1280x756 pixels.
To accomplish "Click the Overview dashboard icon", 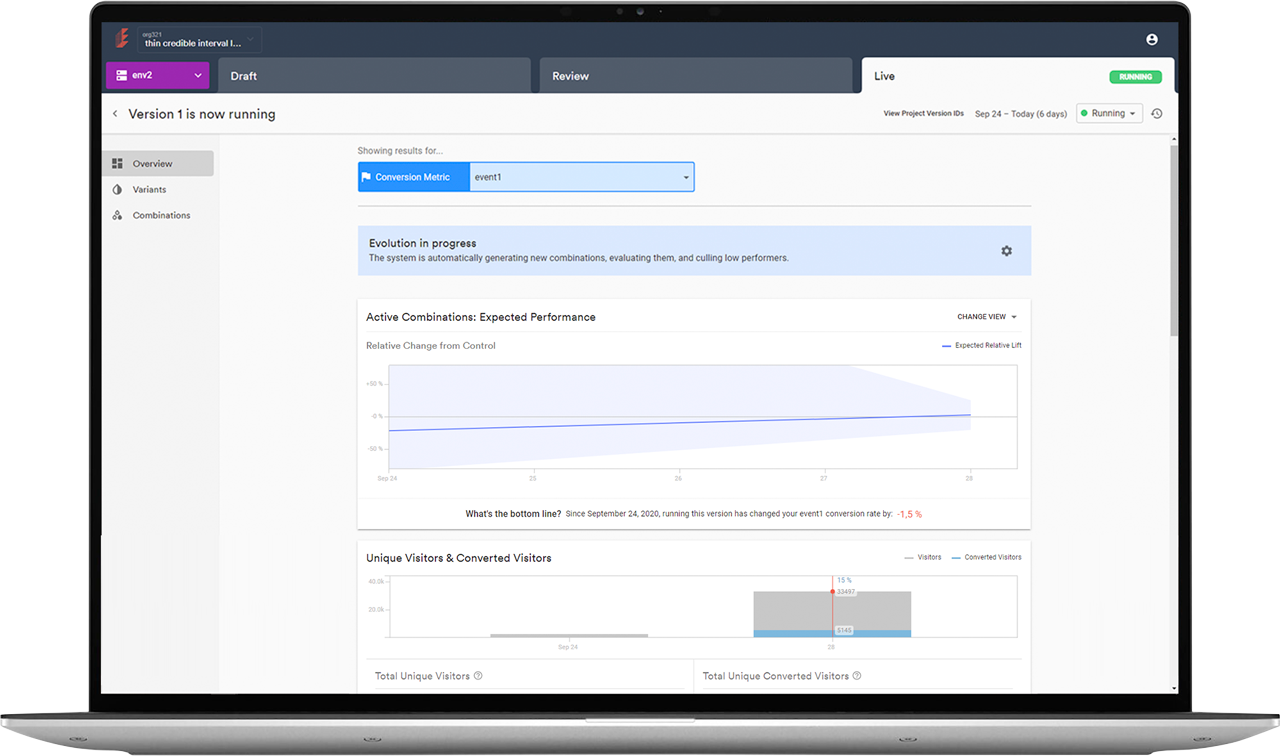I will (117, 163).
